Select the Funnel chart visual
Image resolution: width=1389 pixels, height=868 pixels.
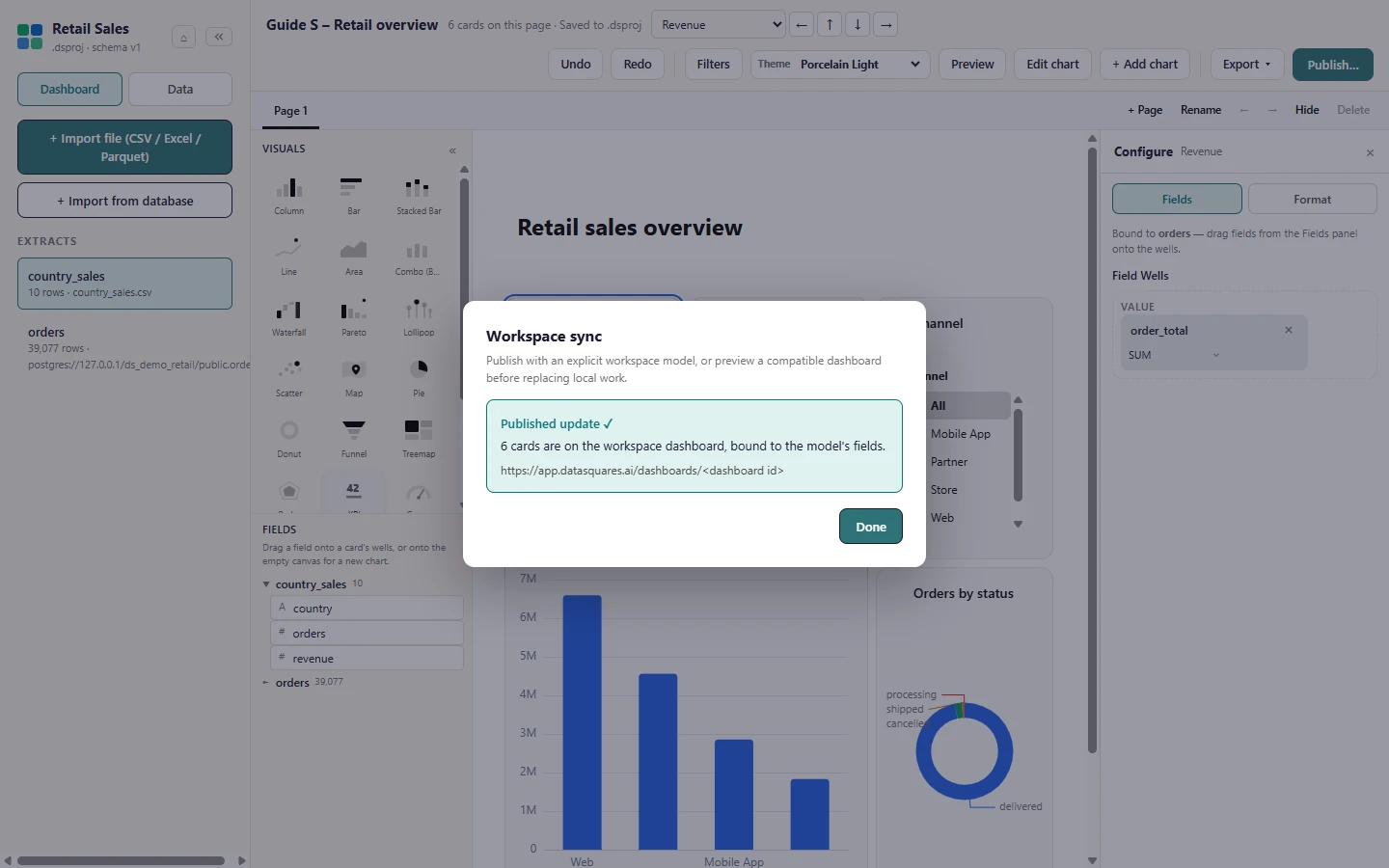tap(353, 438)
